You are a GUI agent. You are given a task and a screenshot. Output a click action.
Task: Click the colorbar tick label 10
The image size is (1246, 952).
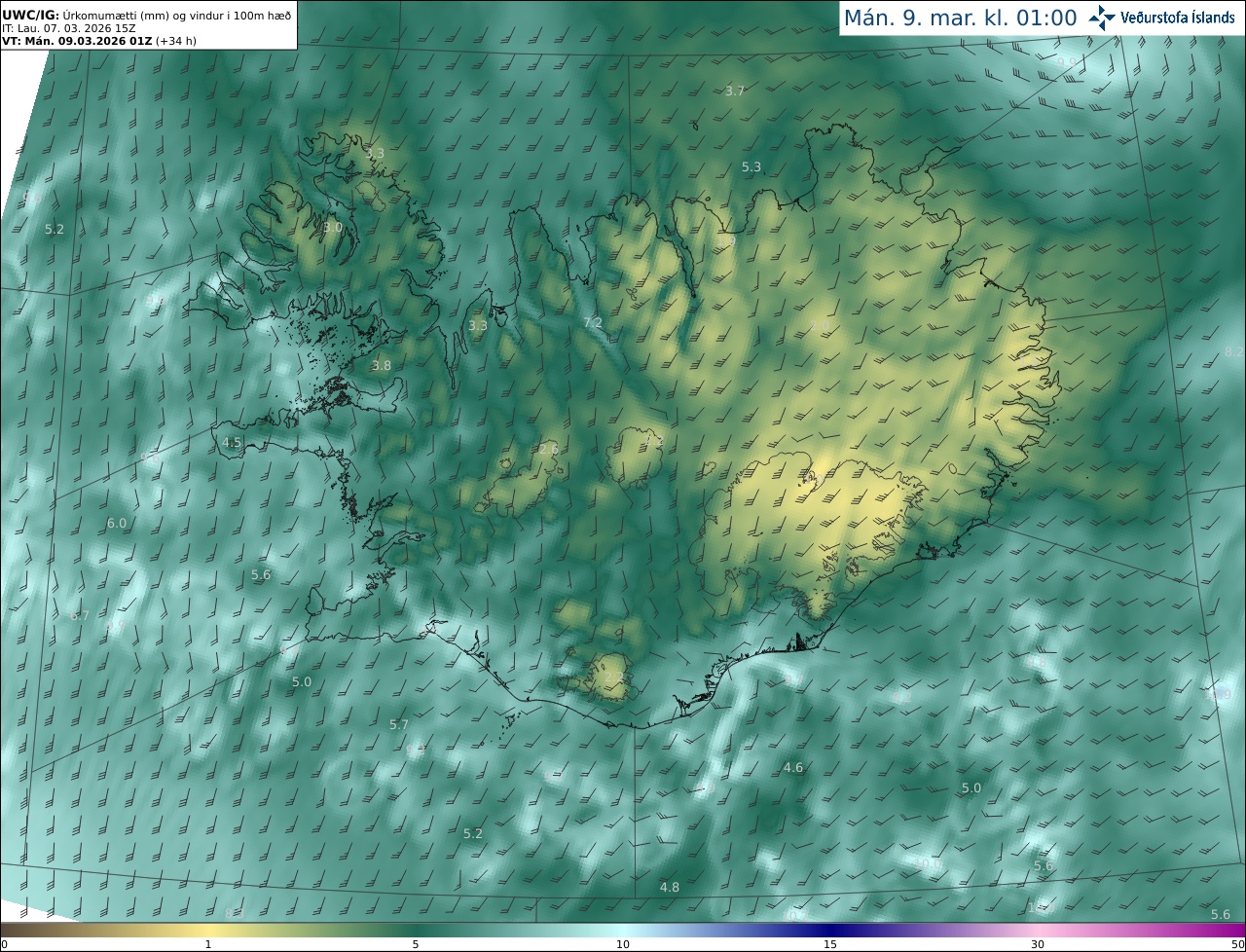(x=623, y=944)
